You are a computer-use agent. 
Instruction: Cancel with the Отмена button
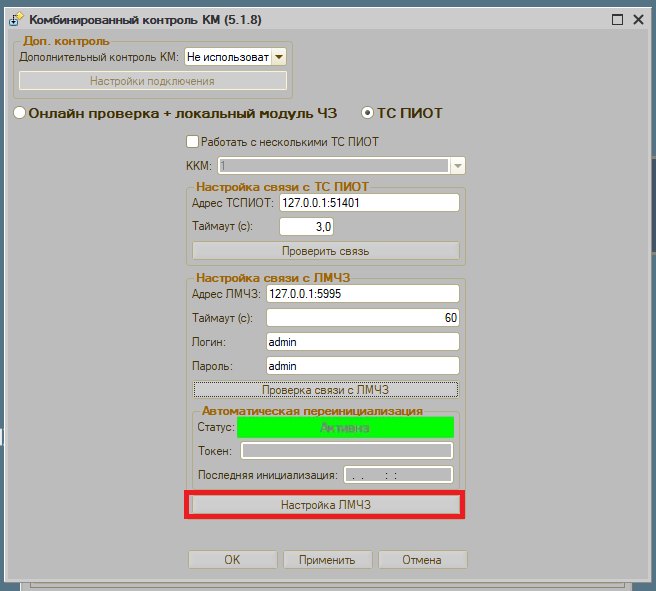pos(423,560)
